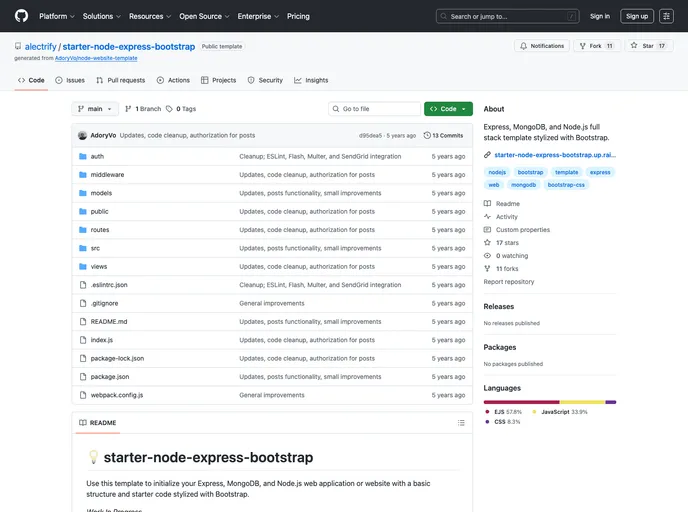Expand the Solutions navigation menu
688x512 pixels.
(101, 16)
